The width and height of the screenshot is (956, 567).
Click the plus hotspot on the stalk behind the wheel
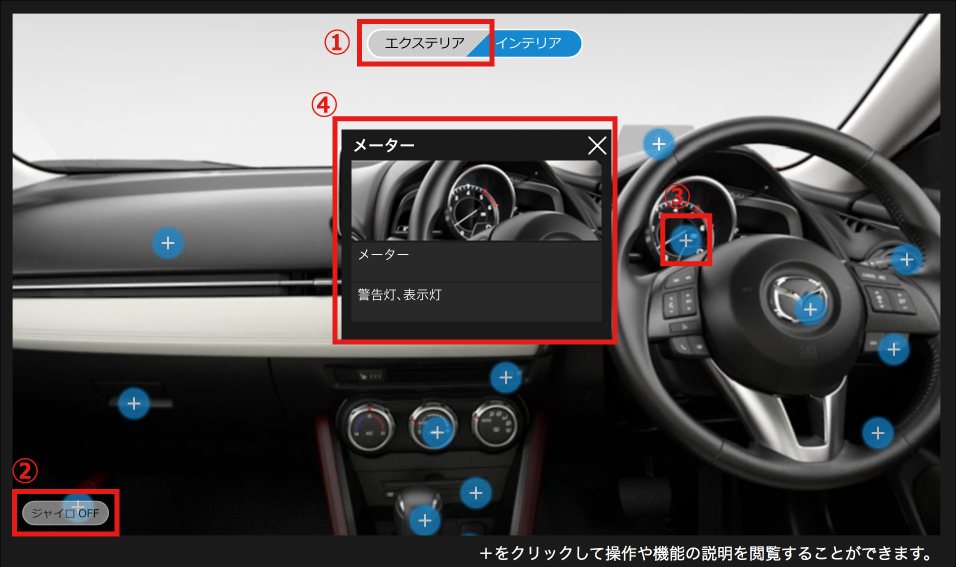(906, 260)
